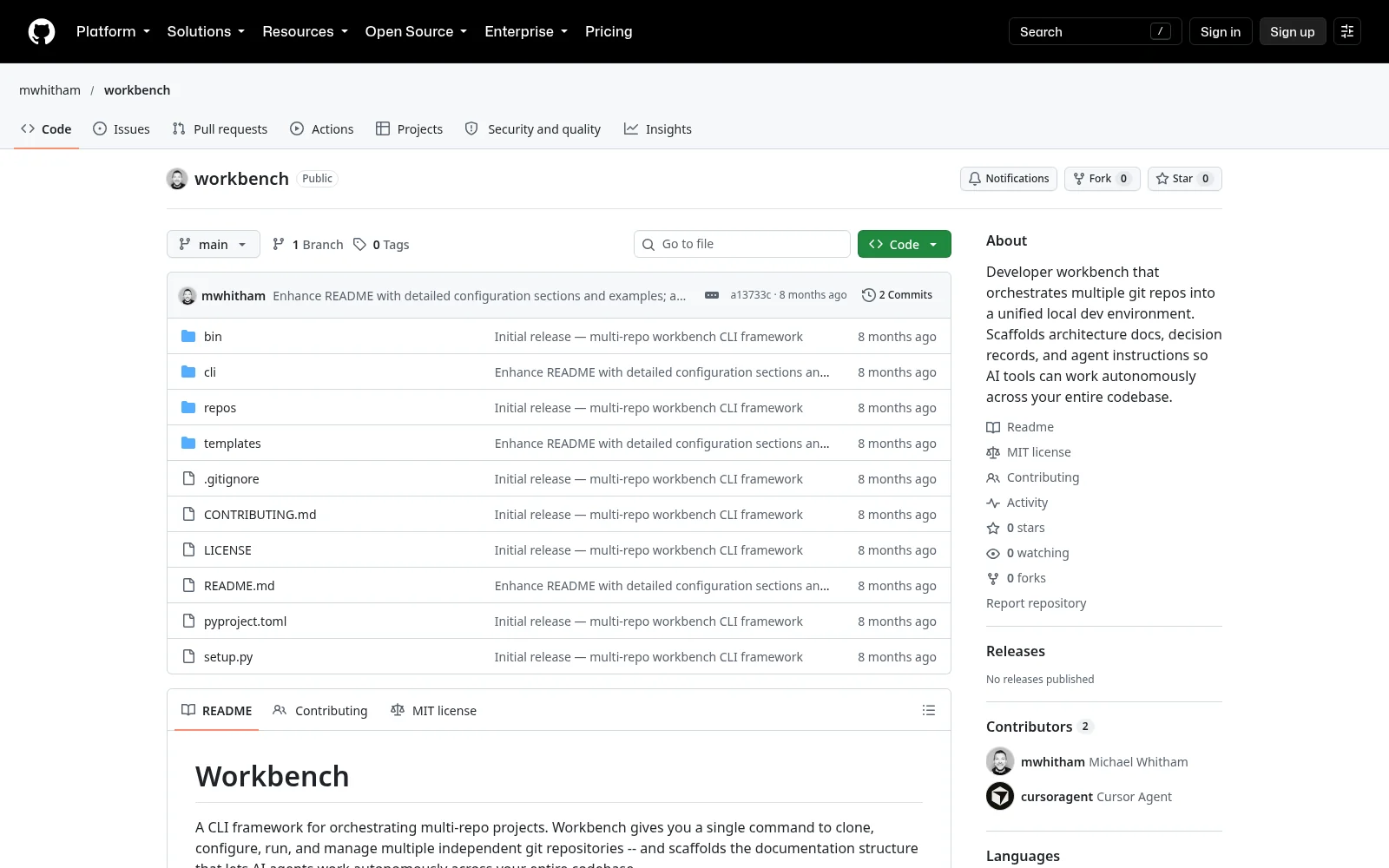Open the templates folder
This screenshot has height=868, width=1389.
click(232, 444)
